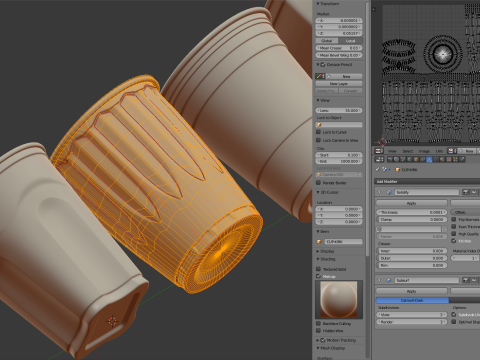Toggle Solidify modifier render visibility icon
Viewport: 480px width, 360px height.
466,192
